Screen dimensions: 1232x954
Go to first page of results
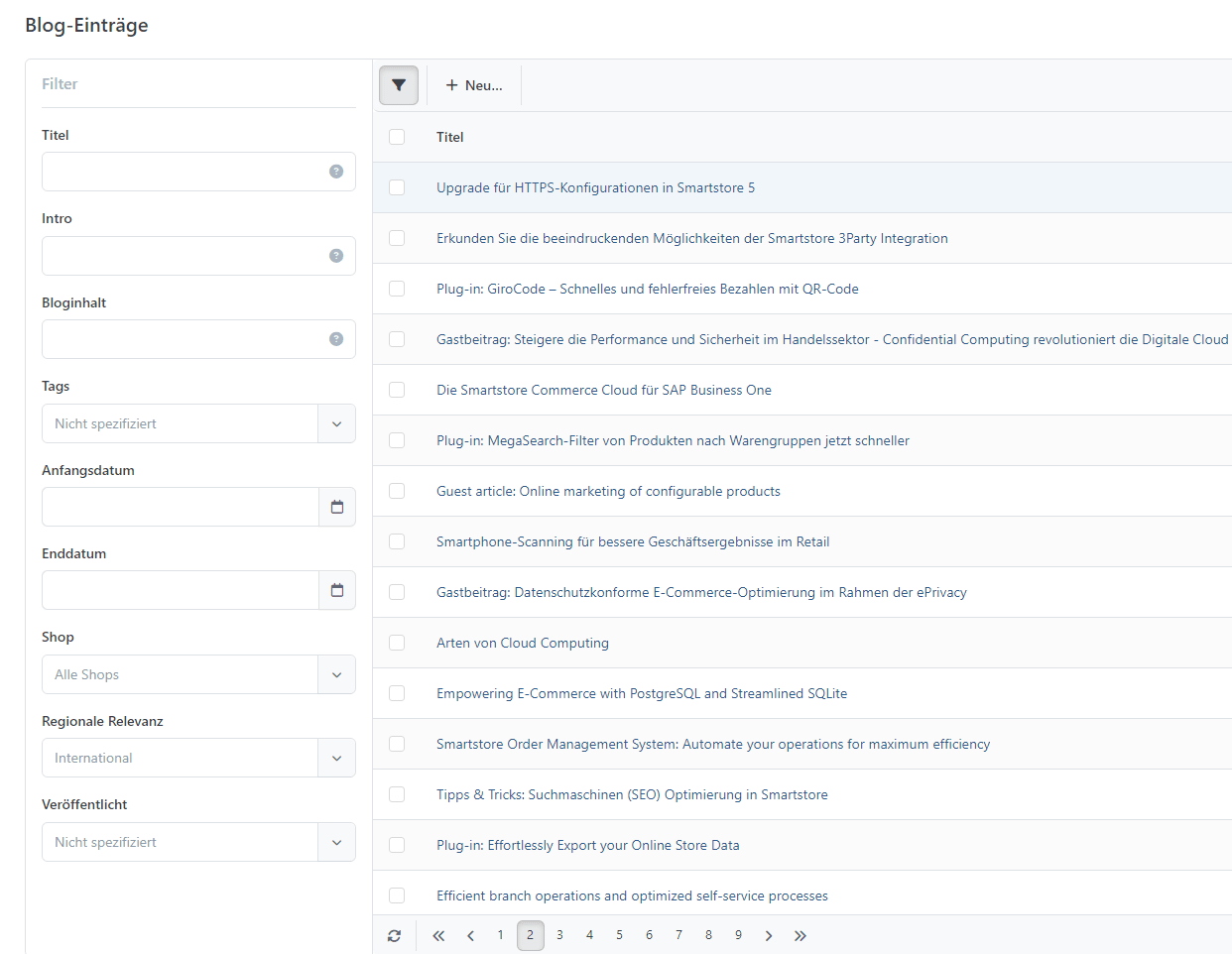[438, 935]
